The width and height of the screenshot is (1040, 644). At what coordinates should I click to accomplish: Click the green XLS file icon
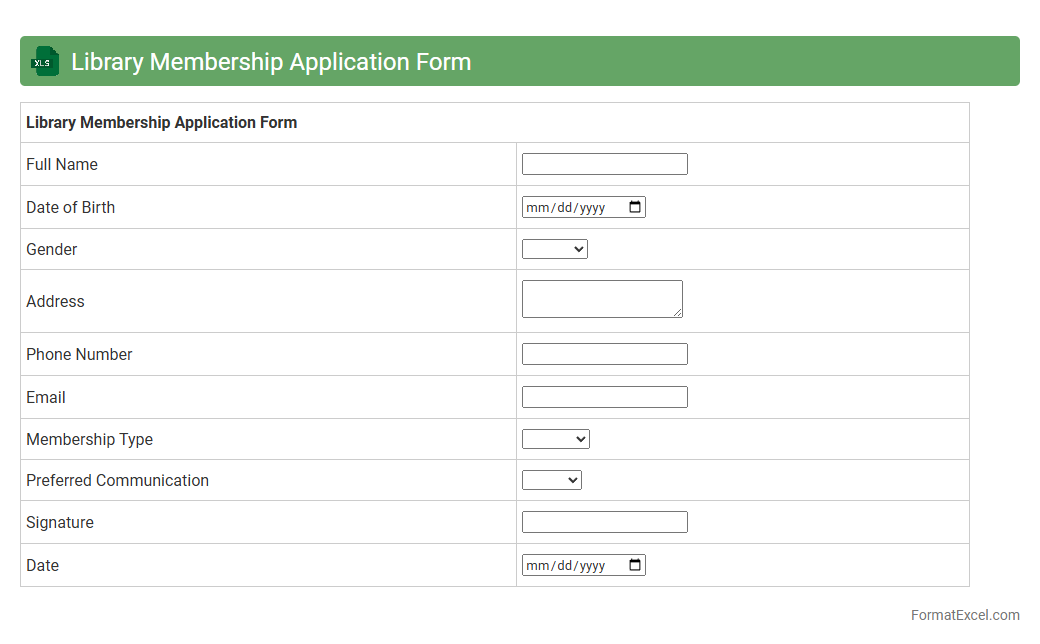click(x=44, y=61)
